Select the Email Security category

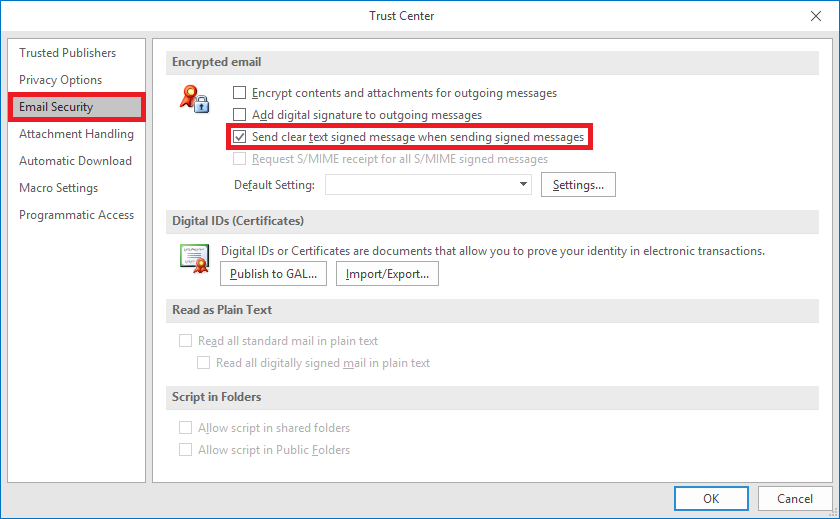56,107
